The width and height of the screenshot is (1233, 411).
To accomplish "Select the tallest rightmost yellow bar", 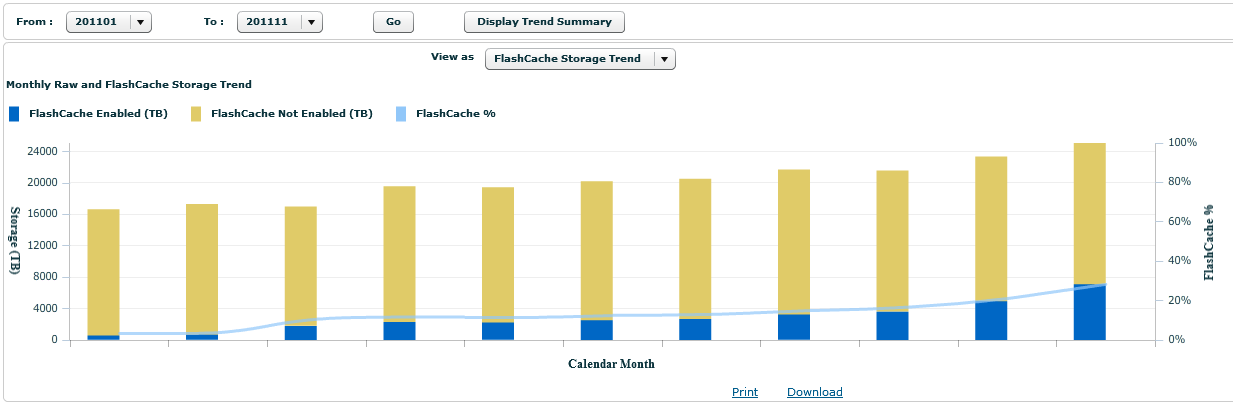I will [1089, 213].
